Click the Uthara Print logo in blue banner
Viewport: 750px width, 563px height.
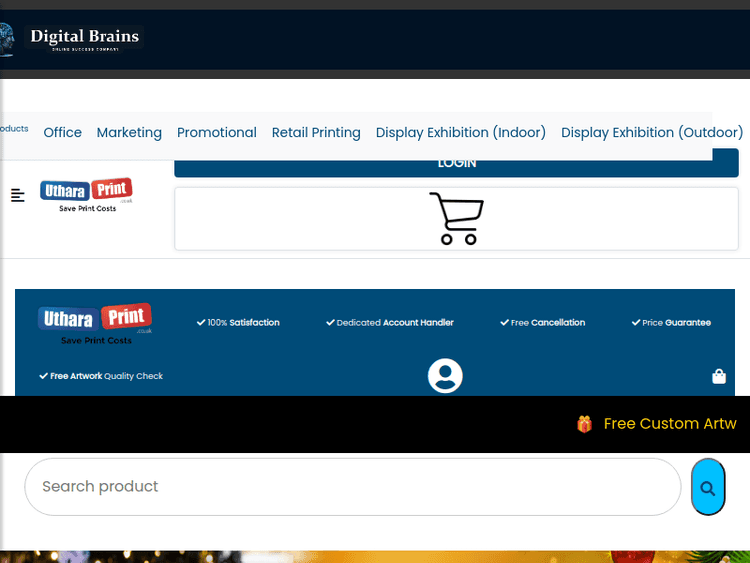coord(96,324)
